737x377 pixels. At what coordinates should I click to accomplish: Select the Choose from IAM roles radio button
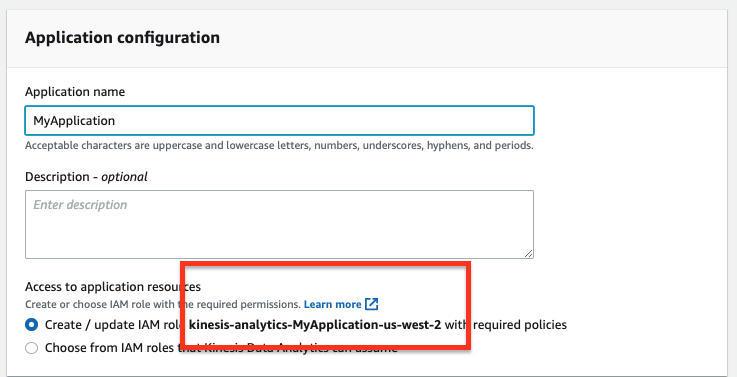click(x=31, y=348)
